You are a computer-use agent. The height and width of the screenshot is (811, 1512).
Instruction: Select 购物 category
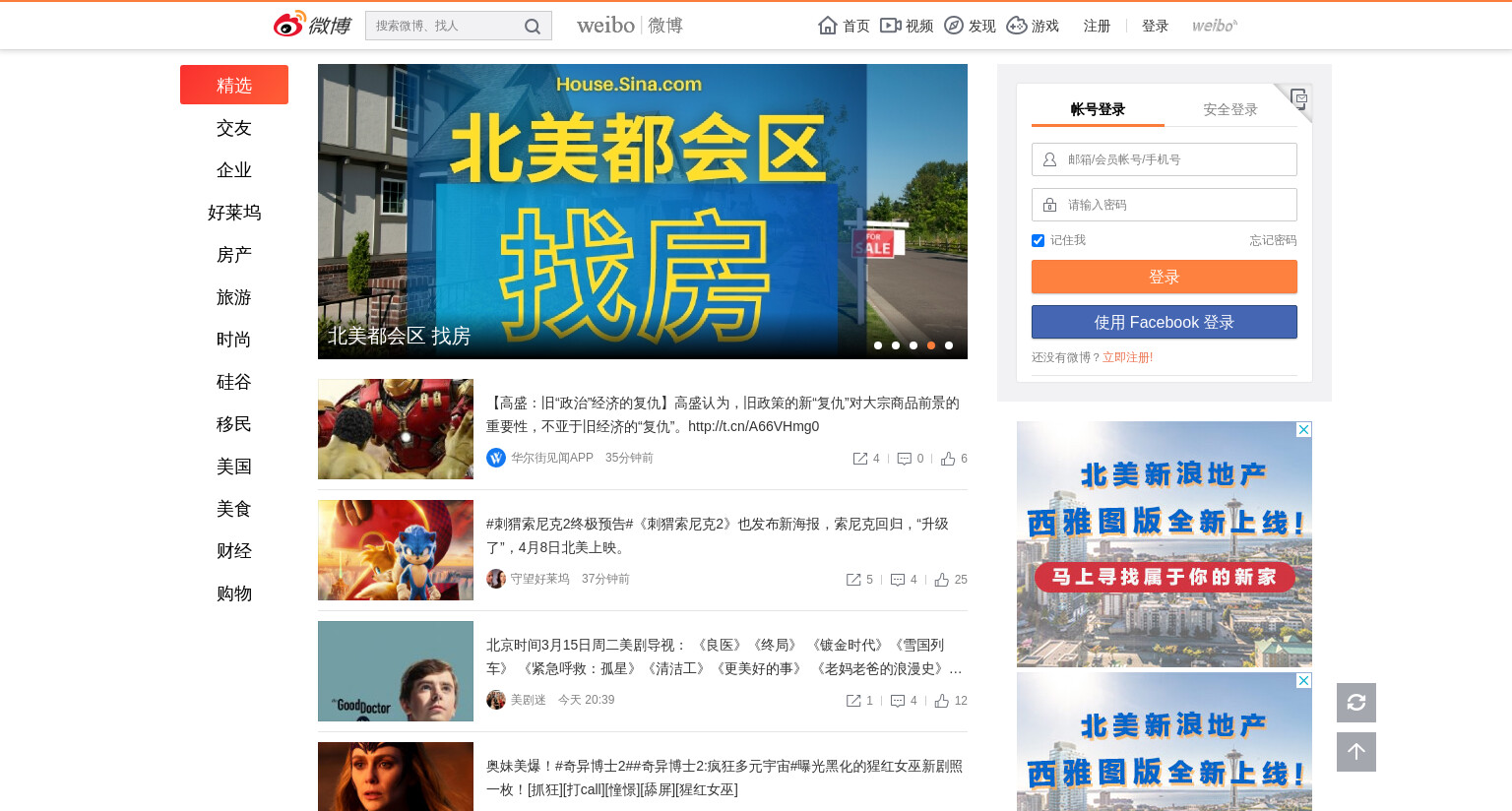pos(234,593)
